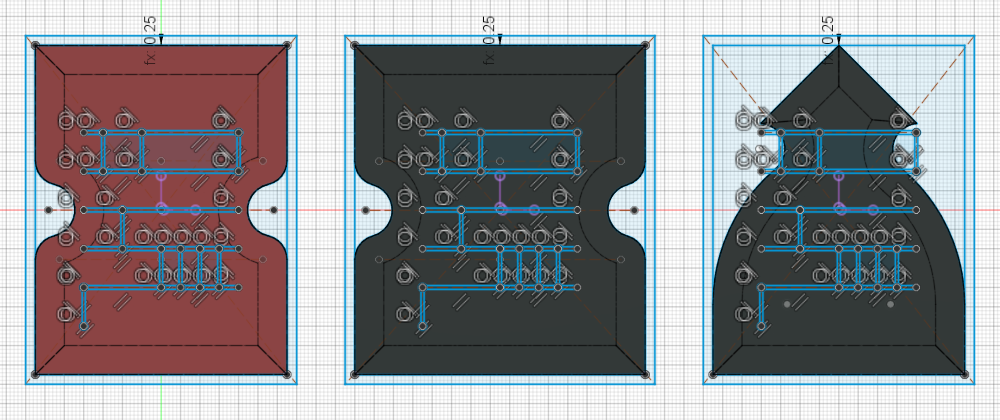This screenshot has width=1000, height=420.
Task: Select top-left corner point of middle shape
Action: 355,45
